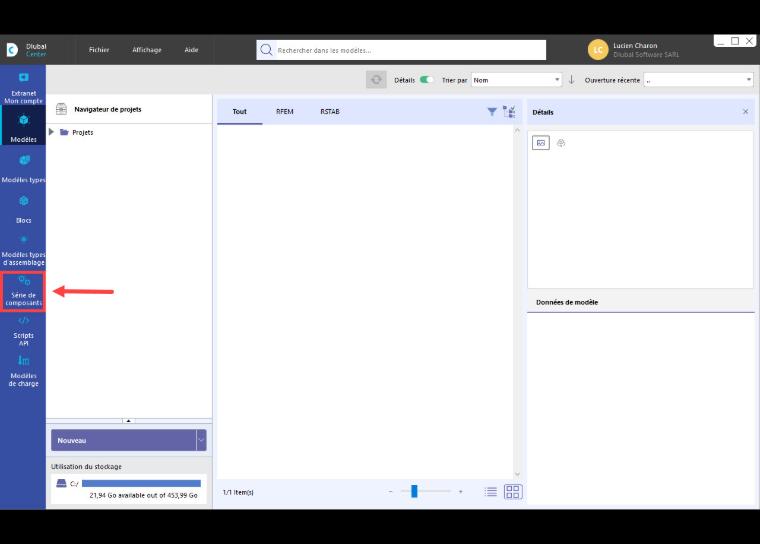
Task: Toggle sort direction arrow
Action: pyautogui.click(x=571, y=80)
